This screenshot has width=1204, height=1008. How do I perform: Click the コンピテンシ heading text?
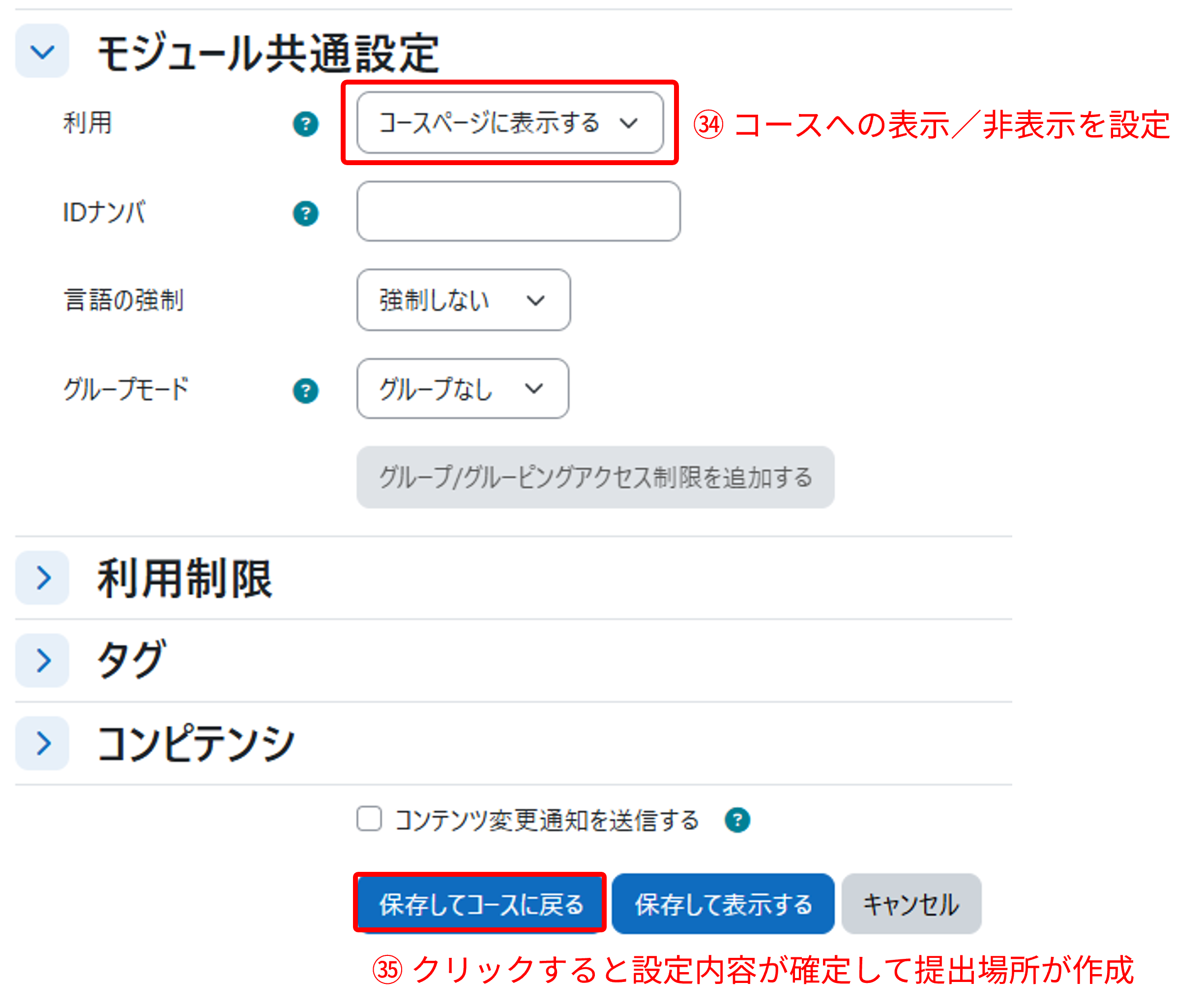point(196,743)
